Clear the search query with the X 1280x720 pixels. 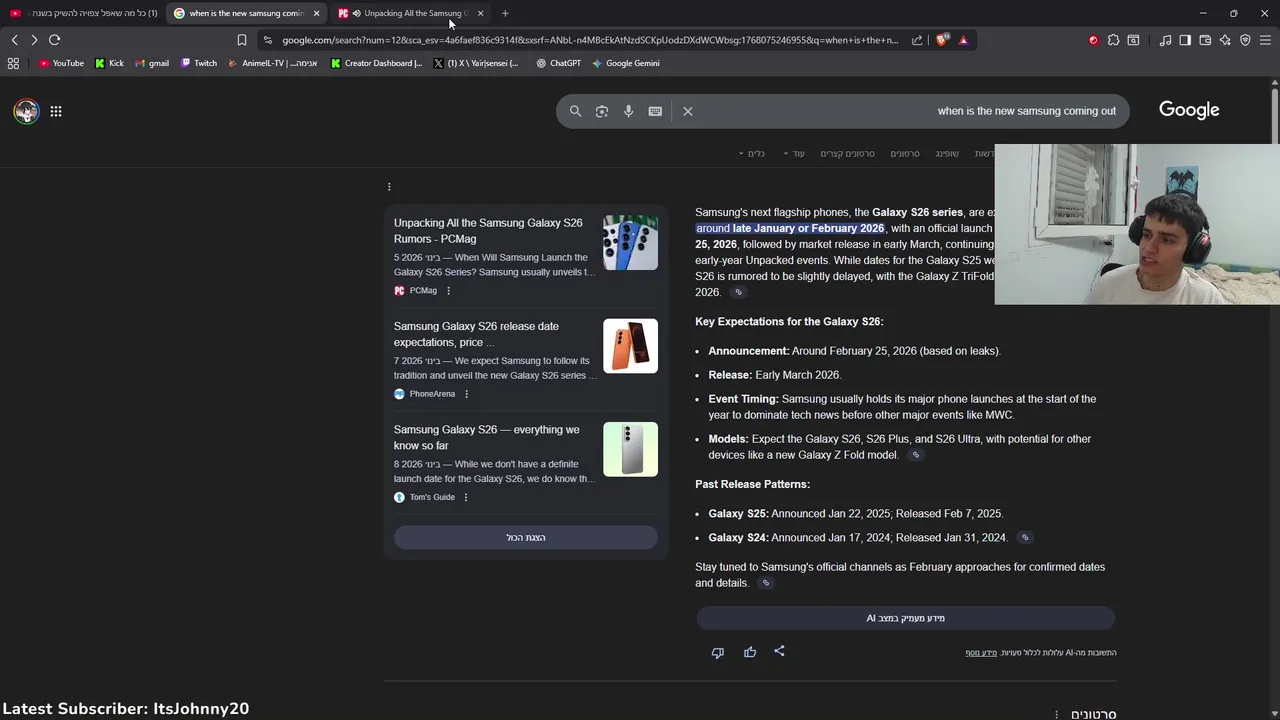pos(688,111)
